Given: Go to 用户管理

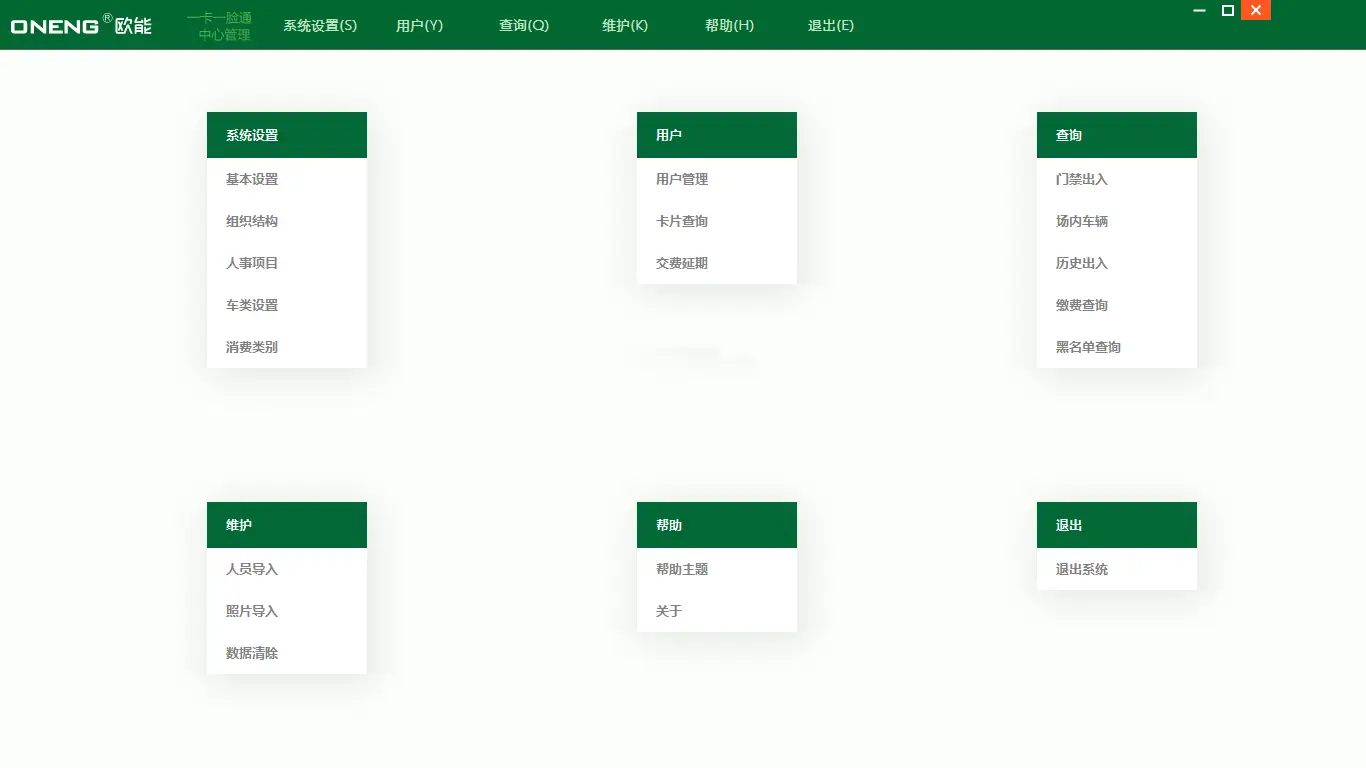Looking at the screenshot, I should coord(682,180).
